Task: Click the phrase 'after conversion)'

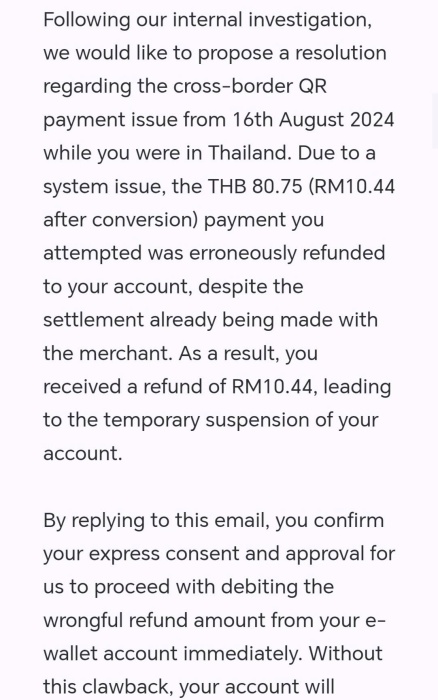Action: coord(121,220)
